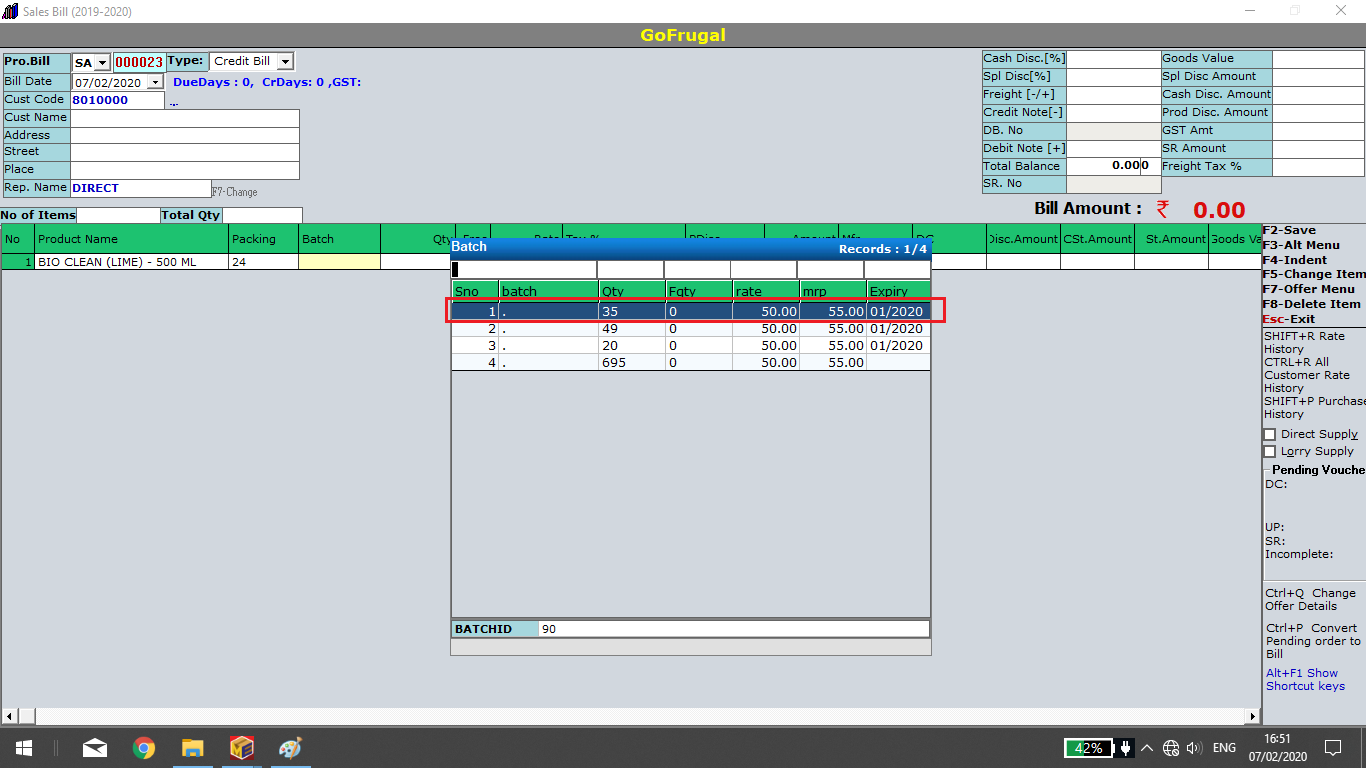
Task: Open the SA bill prefix dropdown
Action: click(102, 63)
